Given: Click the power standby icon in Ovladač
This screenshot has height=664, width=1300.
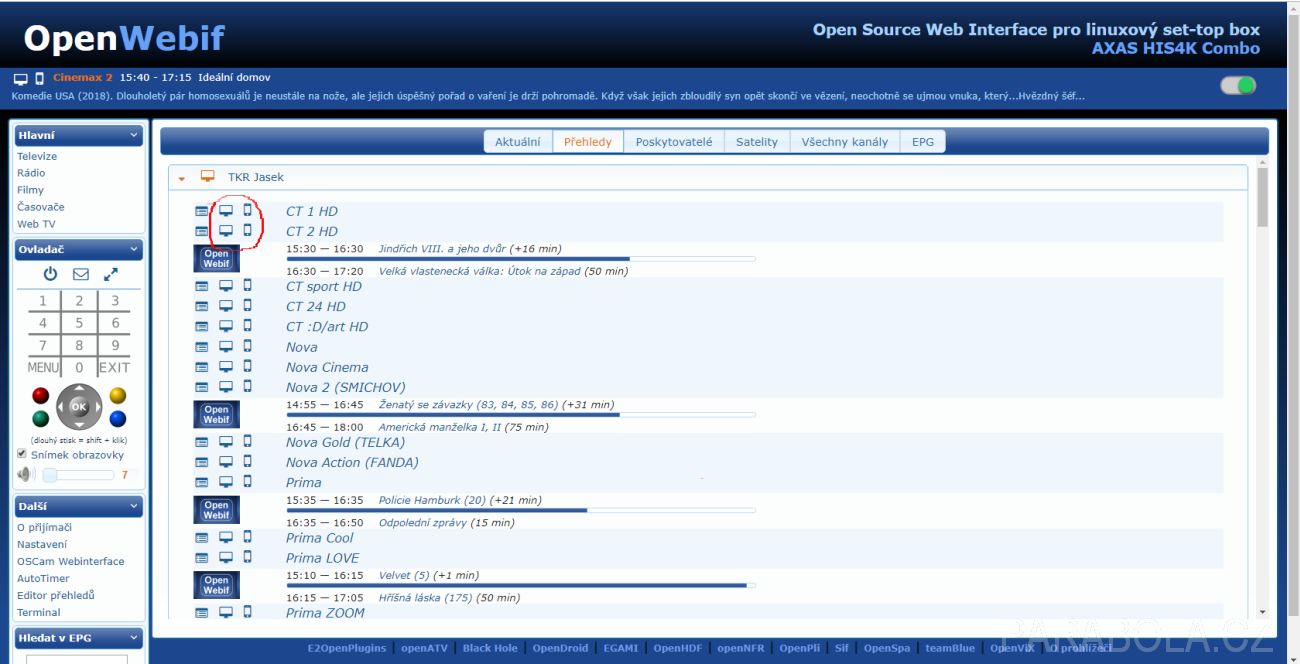Looking at the screenshot, I should click(x=50, y=274).
